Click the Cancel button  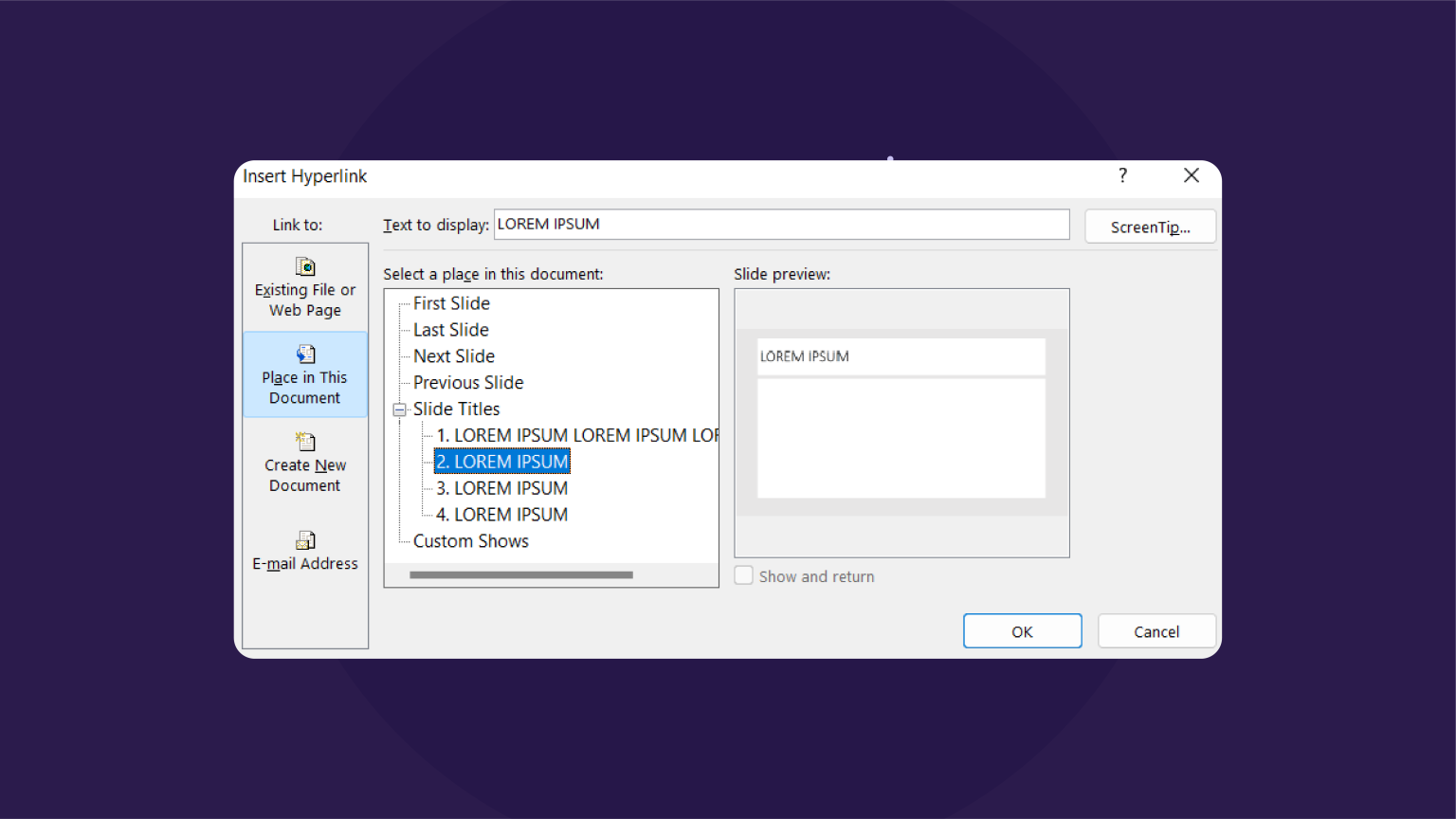click(x=1156, y=630)
